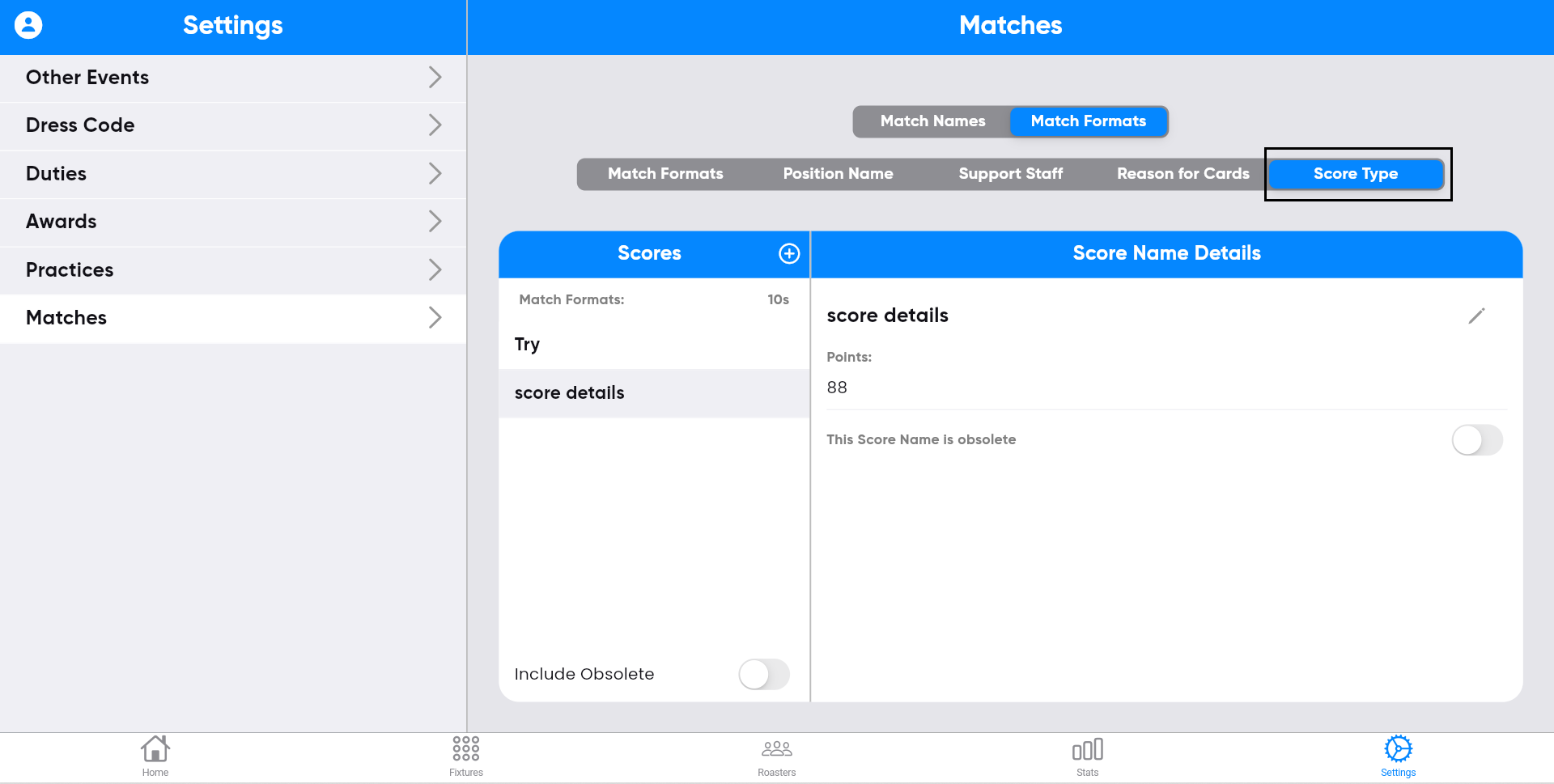Expand Dress Code settings chevron
This screenshot has height=784, width=1554.
click(x=435, y=125)
